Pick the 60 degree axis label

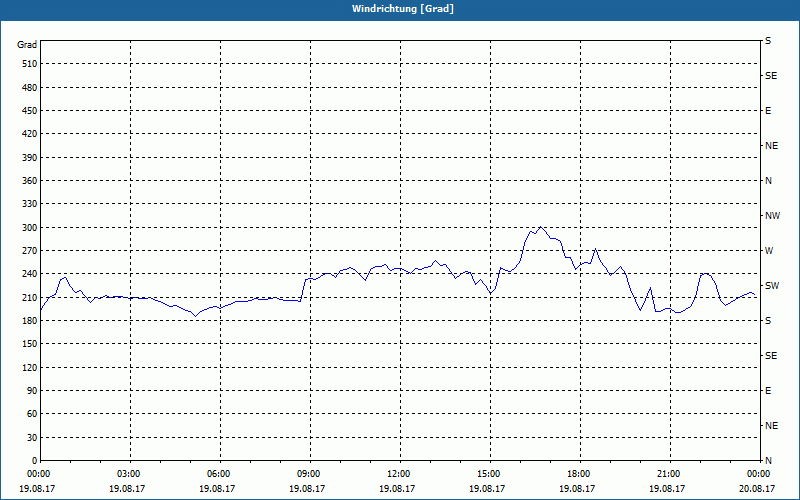point(31,414)
